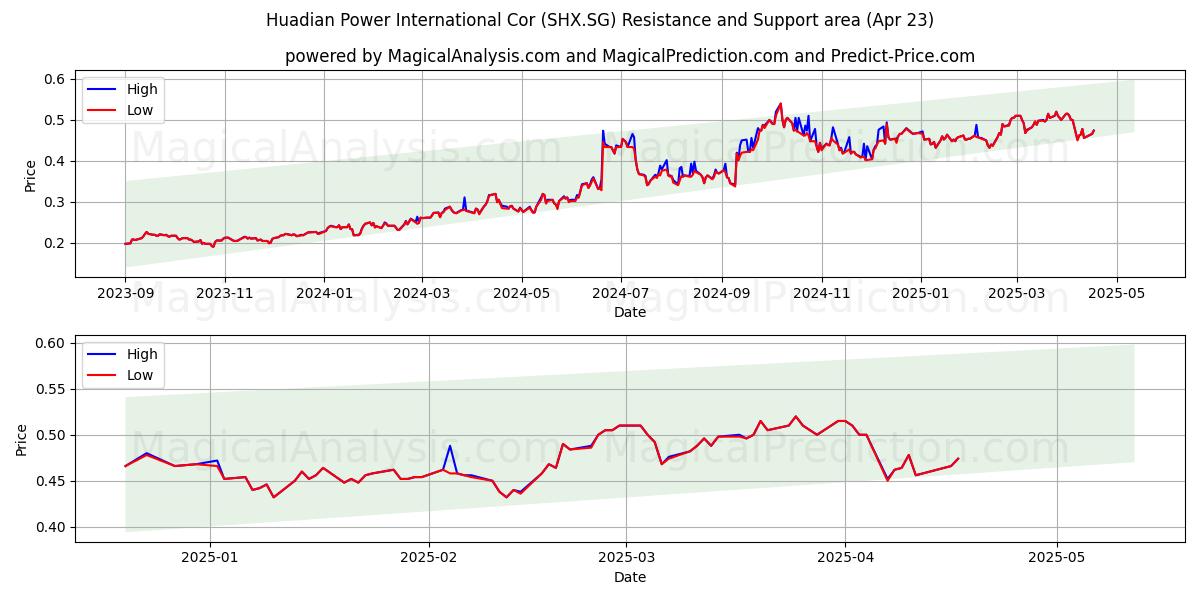Click the '2025-01' date label on top chart
The image size is (1200, 600).
tap(921, 295)
